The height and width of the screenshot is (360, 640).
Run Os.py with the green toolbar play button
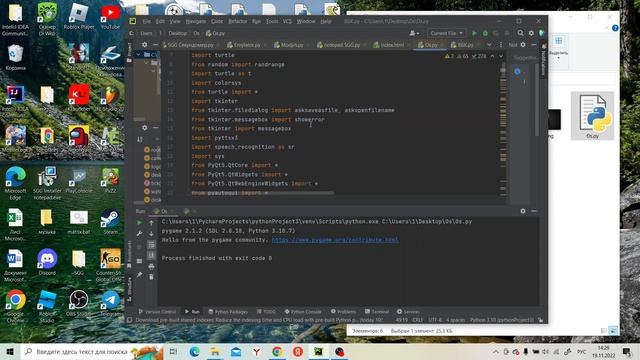tap(474, 33)
